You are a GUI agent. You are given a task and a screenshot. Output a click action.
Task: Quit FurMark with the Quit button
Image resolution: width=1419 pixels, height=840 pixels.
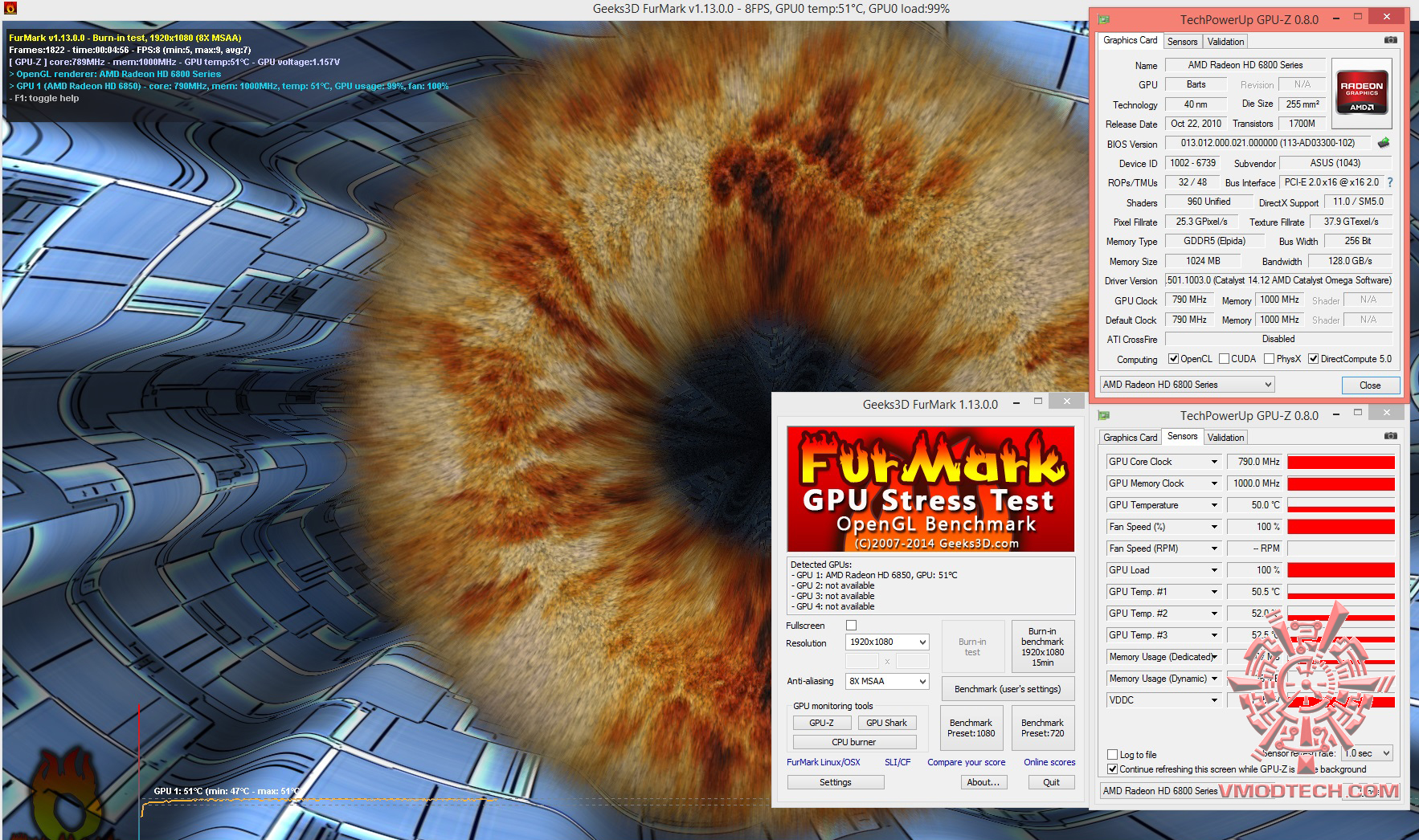pyautogui.click(x=1051, y=782)
